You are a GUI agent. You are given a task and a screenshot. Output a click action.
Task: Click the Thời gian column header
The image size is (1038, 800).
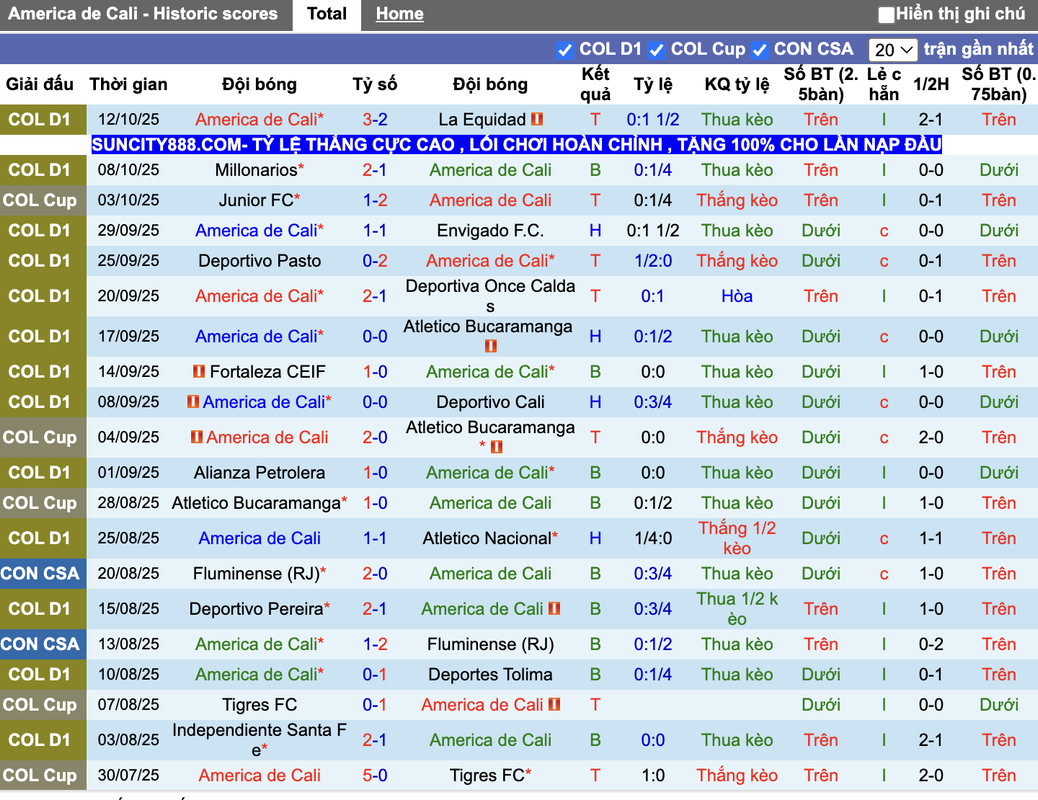(x=128, y=85)
